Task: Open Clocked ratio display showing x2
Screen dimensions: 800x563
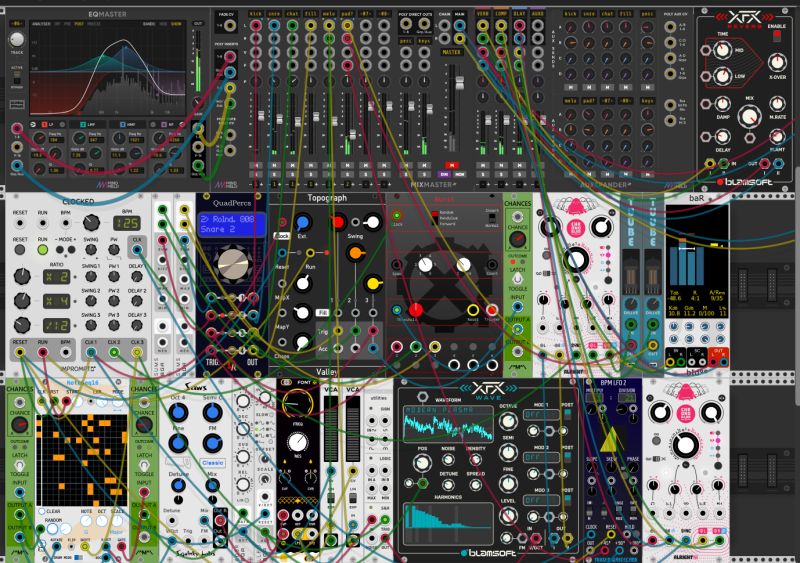Action: tap(56, 277)
